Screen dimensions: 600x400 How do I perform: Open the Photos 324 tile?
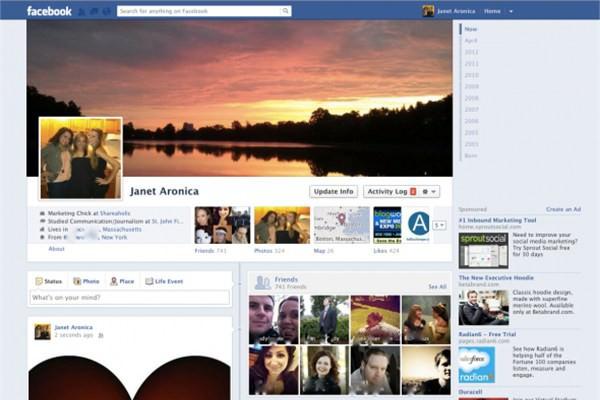point(282,225)
